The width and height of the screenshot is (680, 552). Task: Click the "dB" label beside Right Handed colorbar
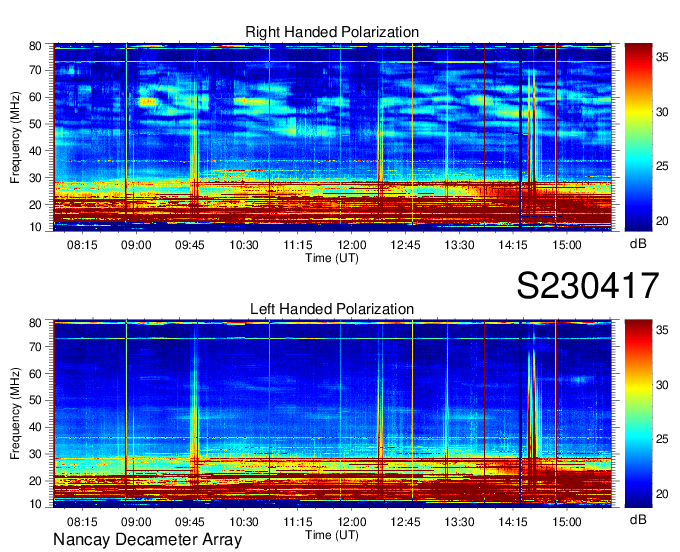pos(638,244)
